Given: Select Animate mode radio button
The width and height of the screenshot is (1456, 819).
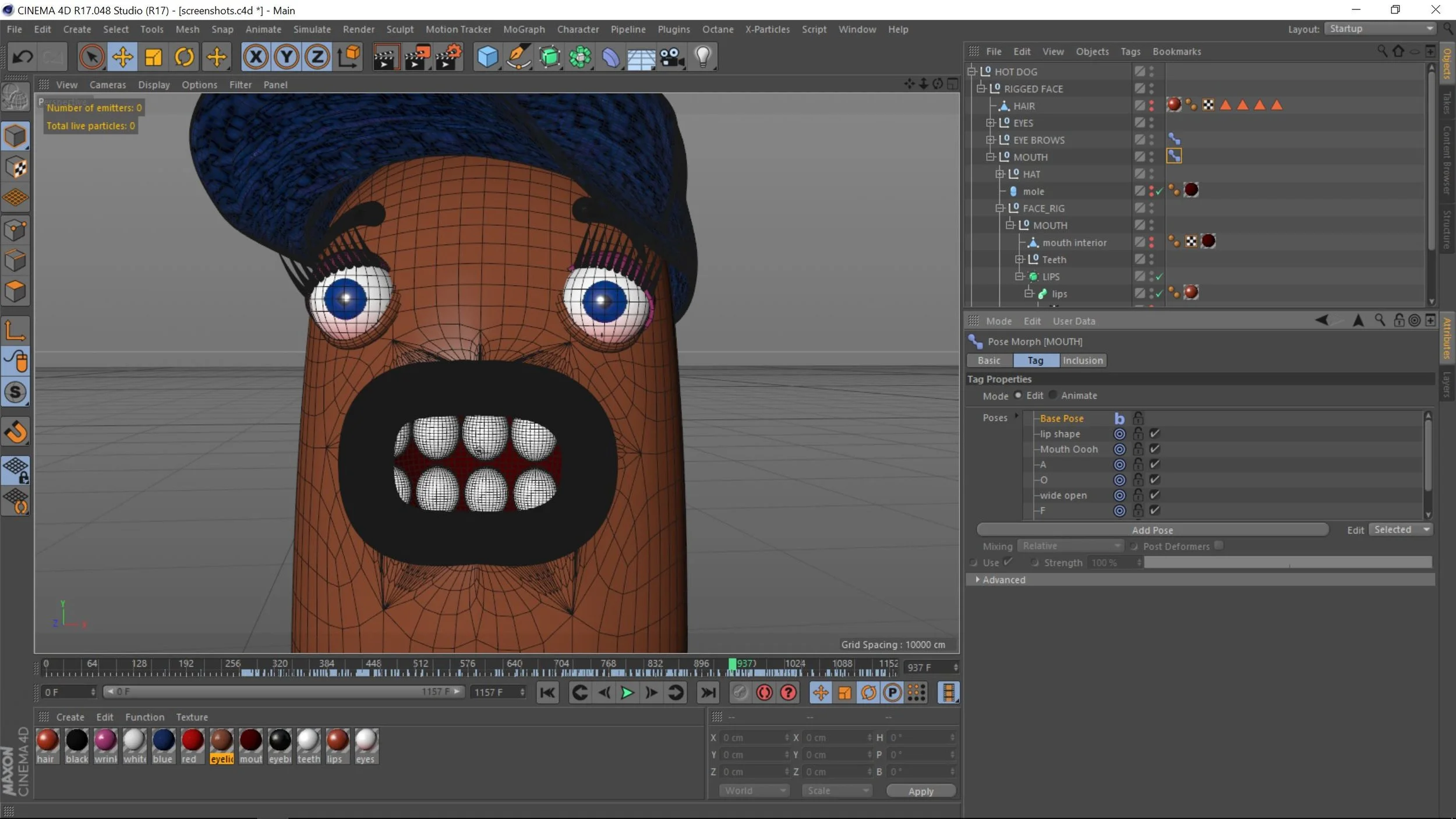Looking at the screenshot, I should click(1052, 395).
